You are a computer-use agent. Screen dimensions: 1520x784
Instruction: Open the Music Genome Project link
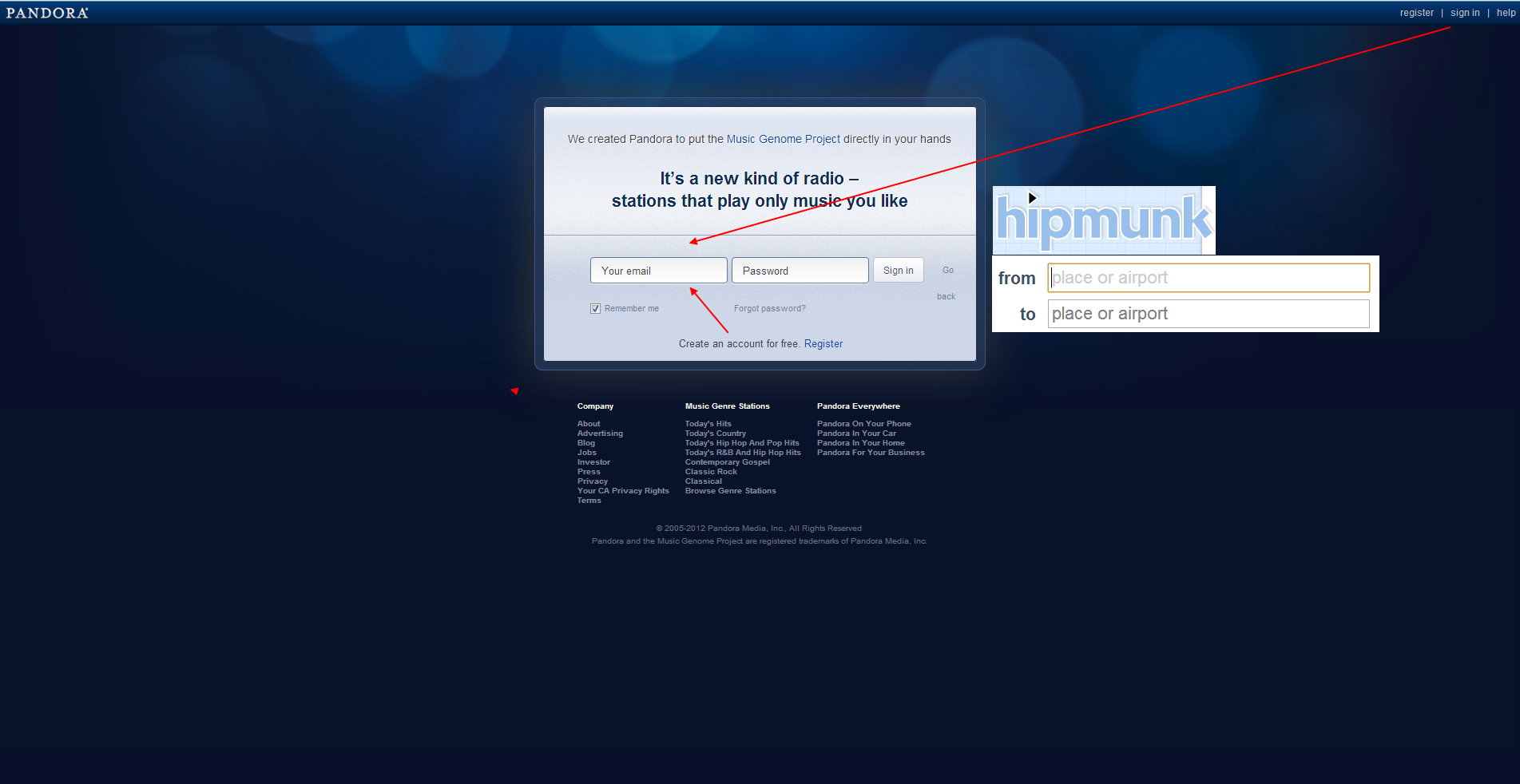tap(784, 139)
